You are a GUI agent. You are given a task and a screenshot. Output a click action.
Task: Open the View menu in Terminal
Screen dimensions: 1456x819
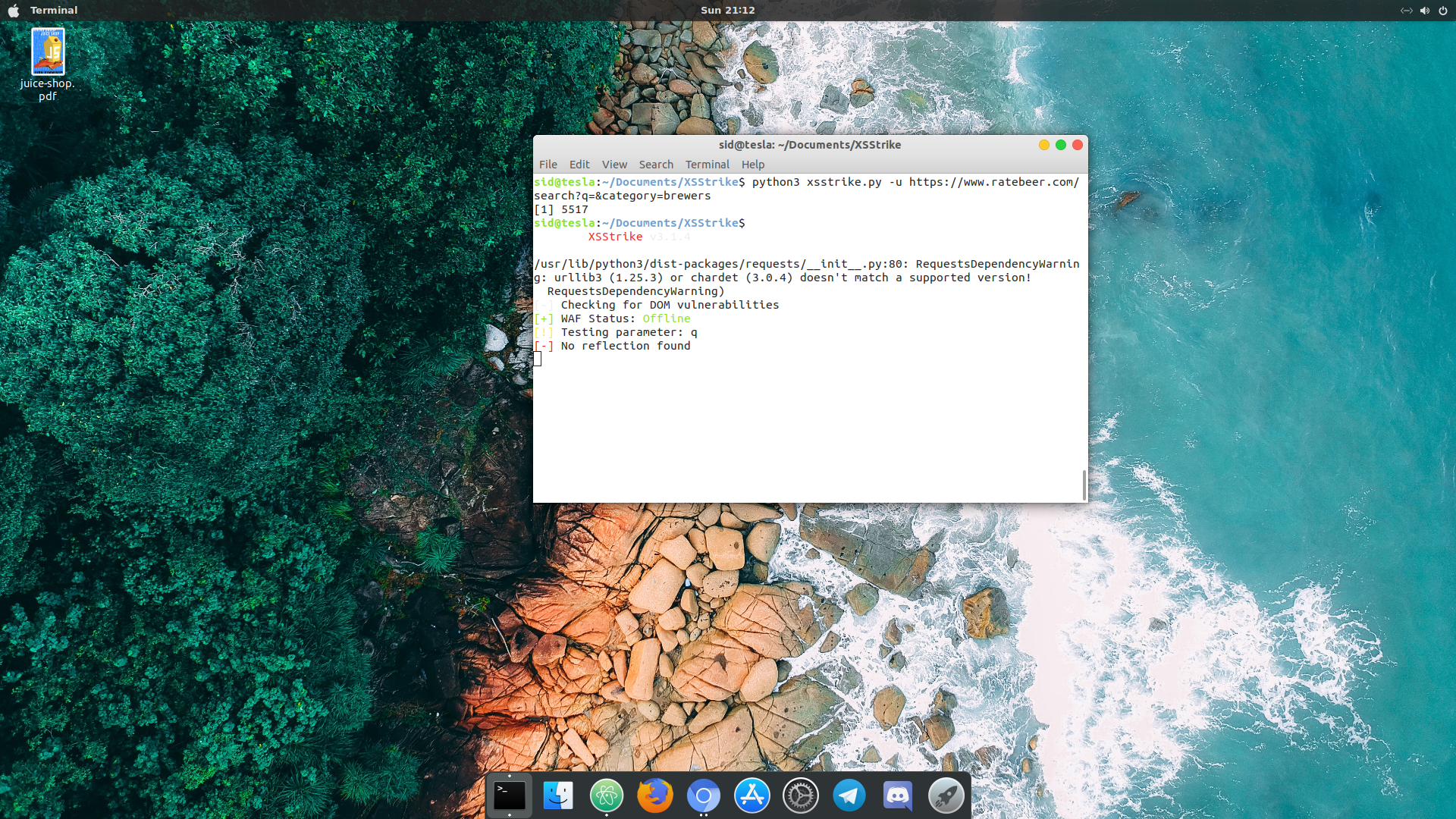pyautogui.click(x=614, y=165)
